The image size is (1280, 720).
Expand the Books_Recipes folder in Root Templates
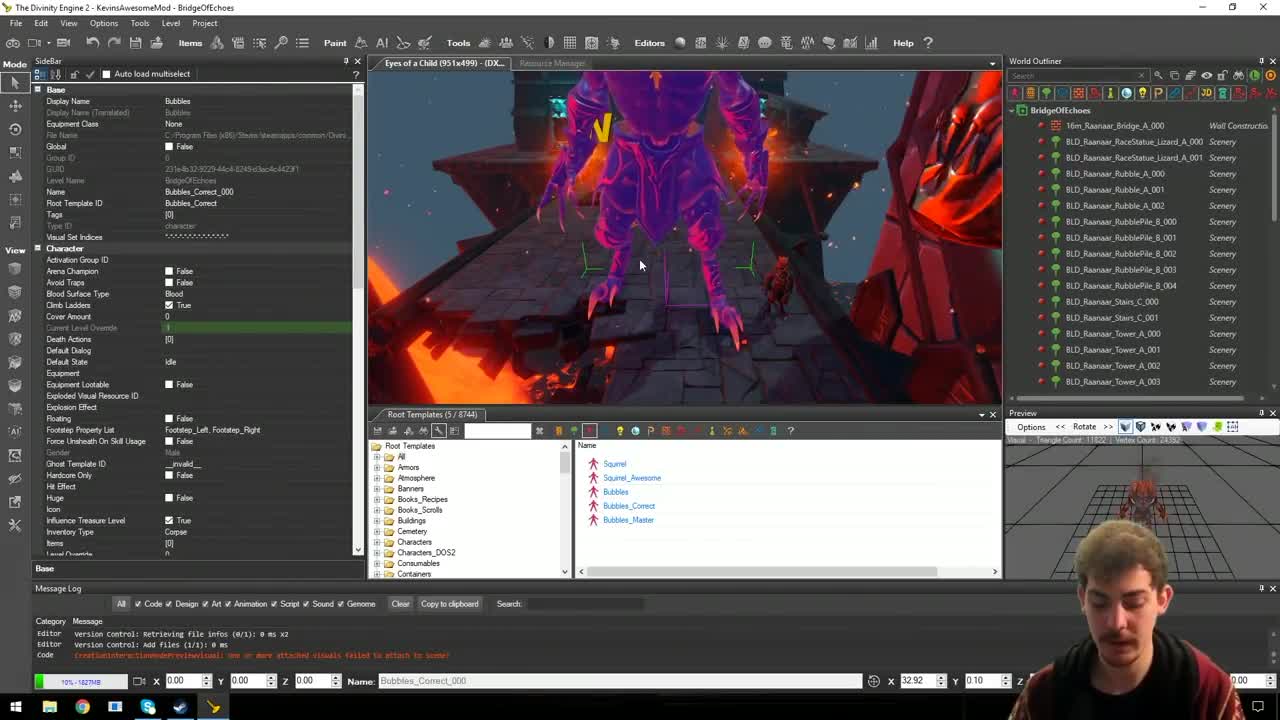377,499
